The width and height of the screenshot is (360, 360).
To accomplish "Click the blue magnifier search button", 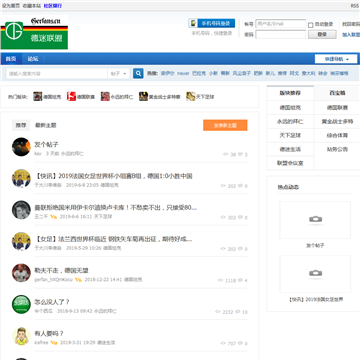I will (x=138, y=73).
